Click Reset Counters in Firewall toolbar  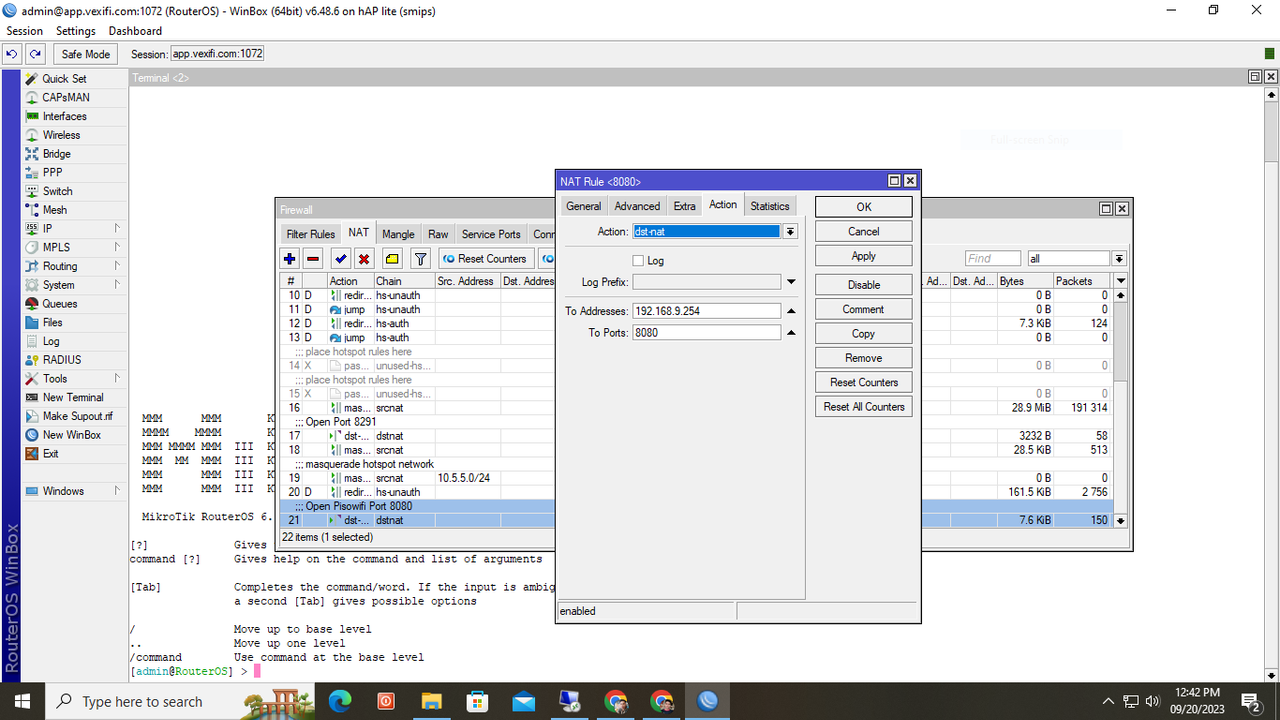click(x=485, y=259)
